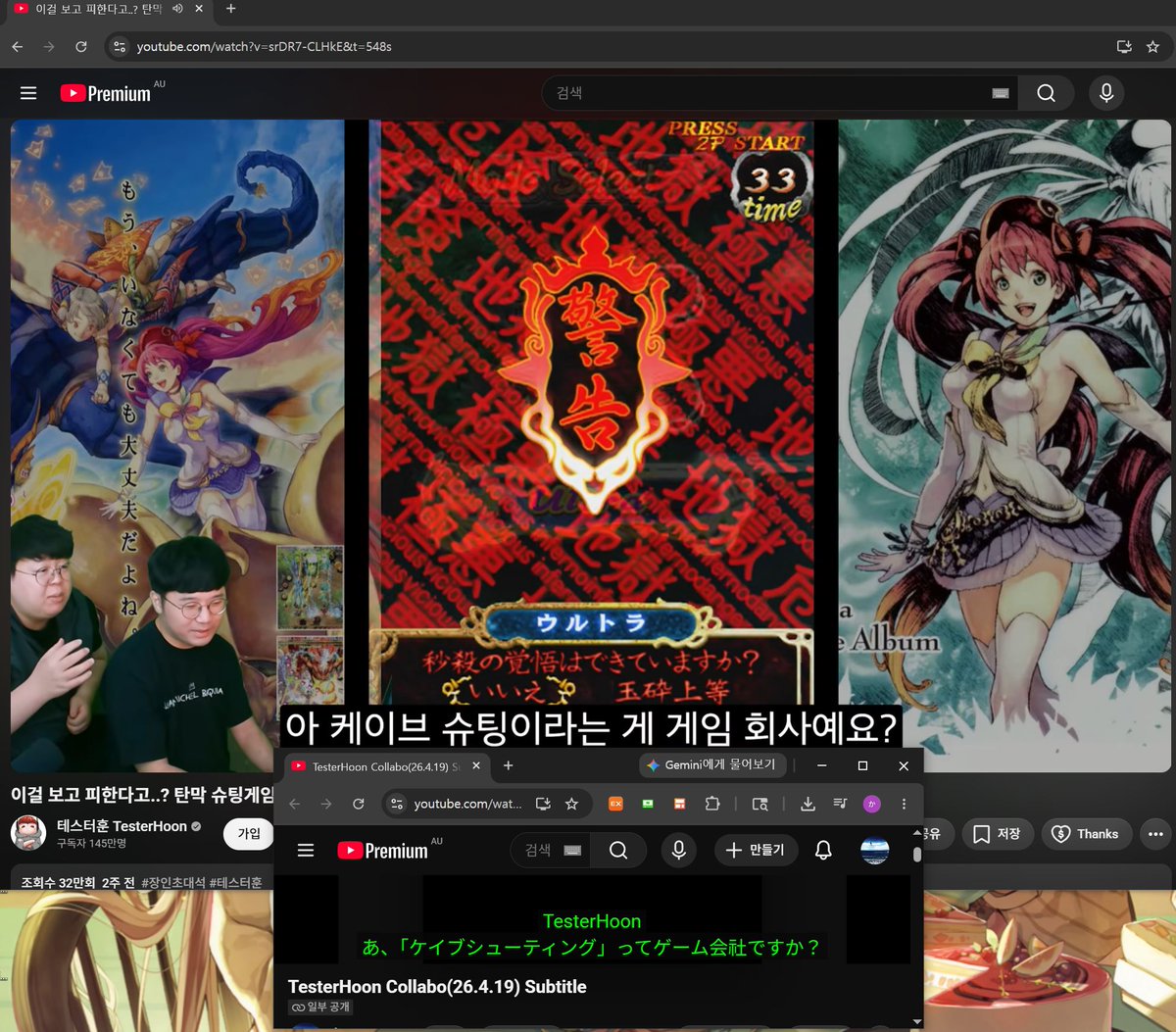
Task: Open the orange layout extension icon
Action: tap(679, 804)
